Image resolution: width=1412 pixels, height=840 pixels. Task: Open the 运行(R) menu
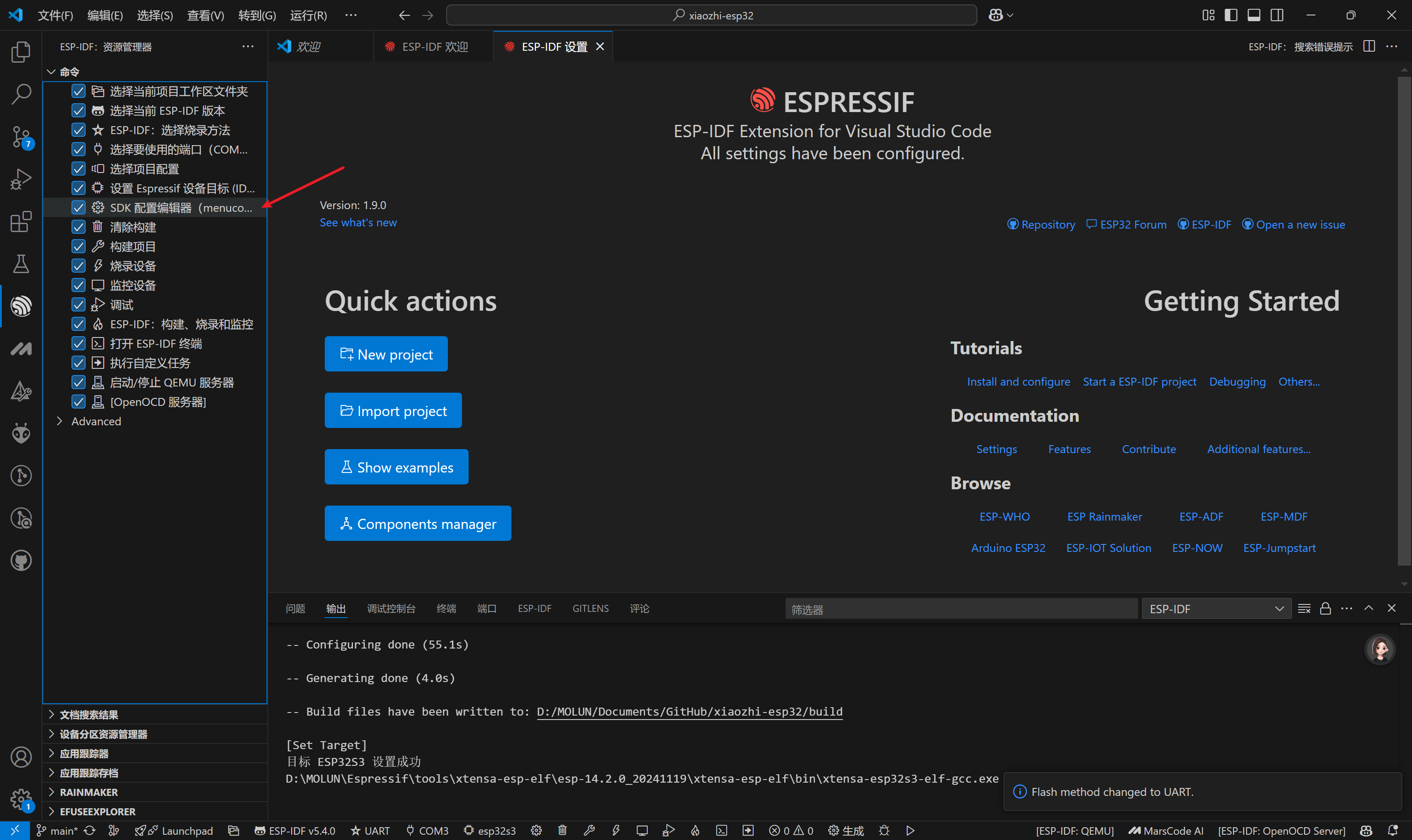[x=308, y=15]
